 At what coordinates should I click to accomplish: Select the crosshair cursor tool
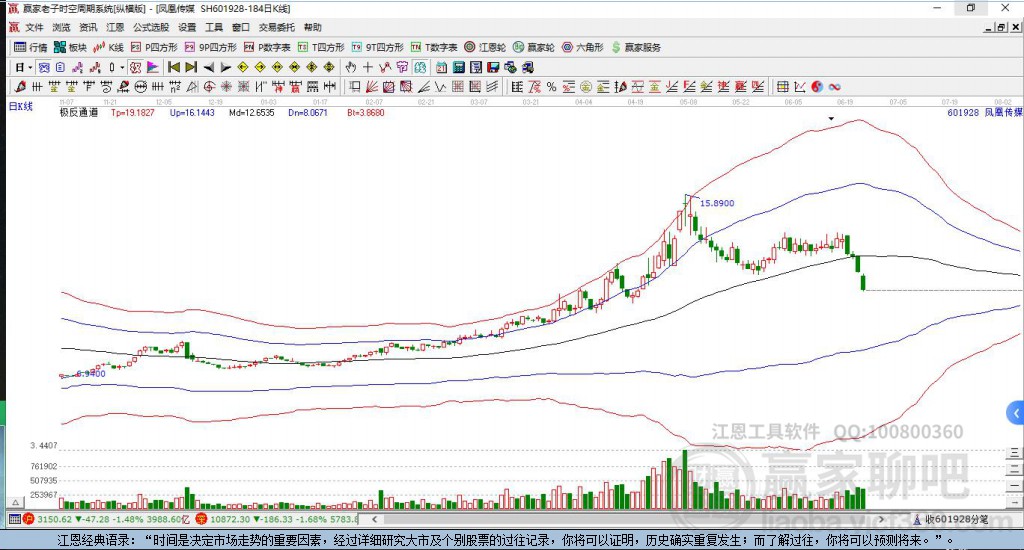[368, 67]
